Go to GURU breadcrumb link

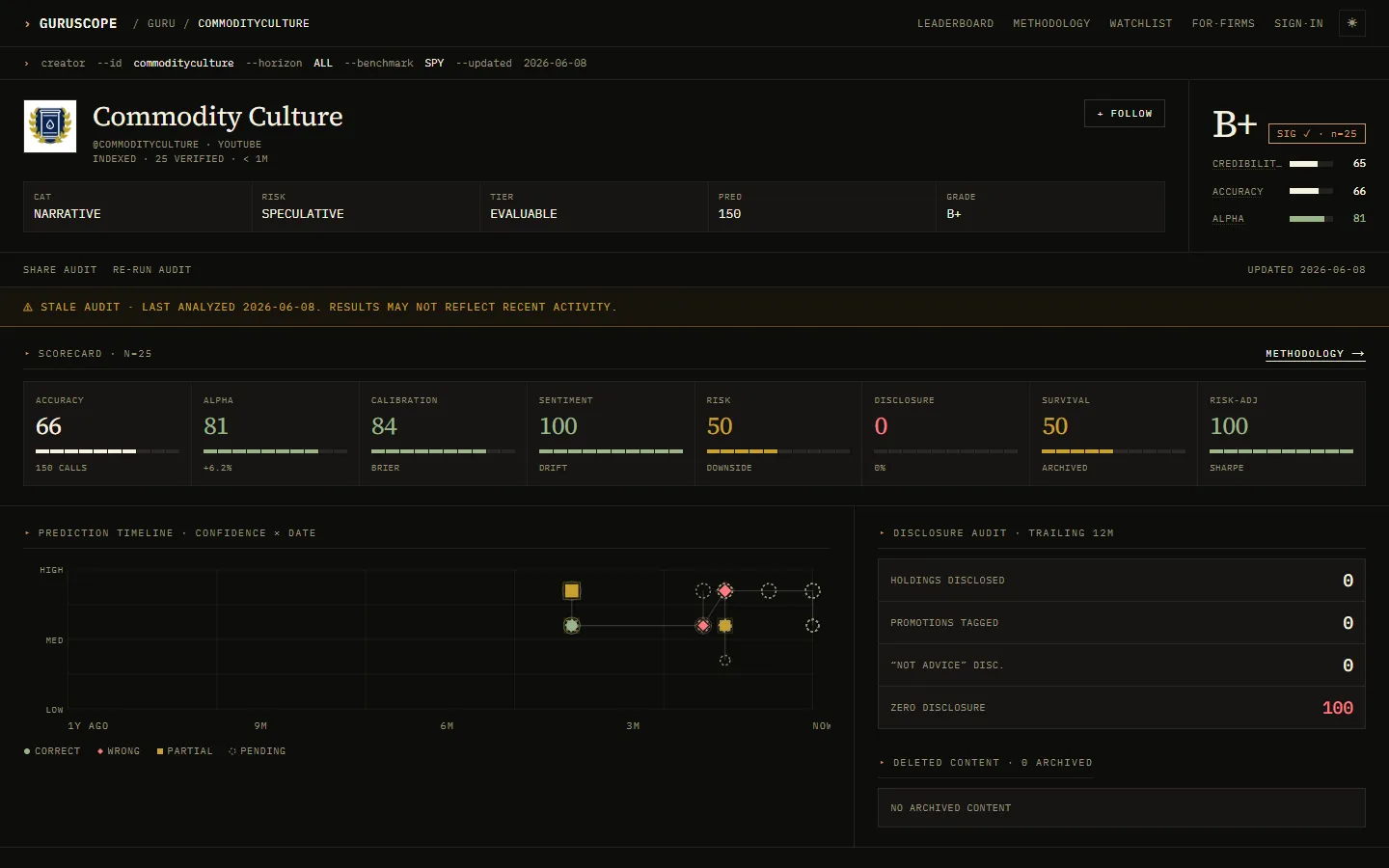(161, 23)
